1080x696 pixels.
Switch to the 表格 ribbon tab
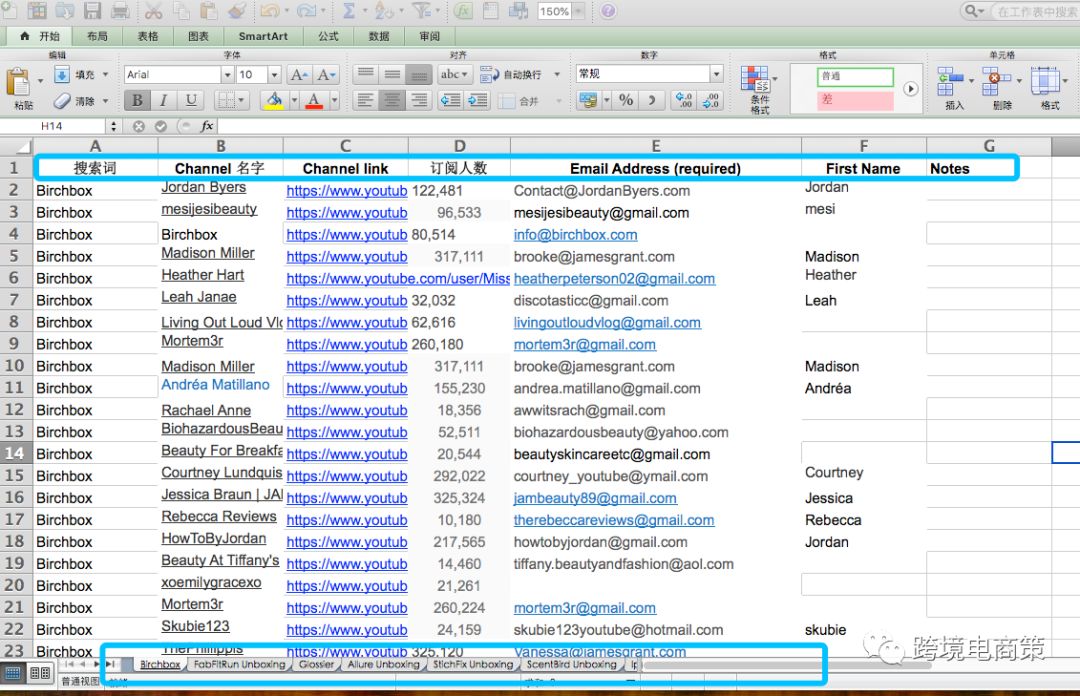pos(147,36)
